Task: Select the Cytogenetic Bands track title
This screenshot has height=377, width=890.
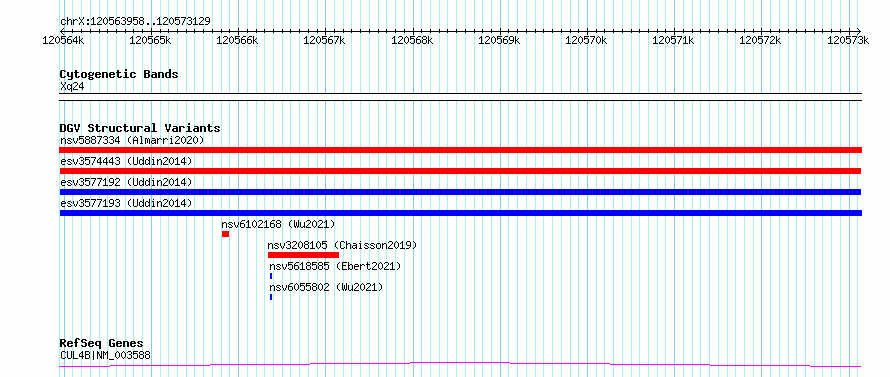Action: (119, 74)
